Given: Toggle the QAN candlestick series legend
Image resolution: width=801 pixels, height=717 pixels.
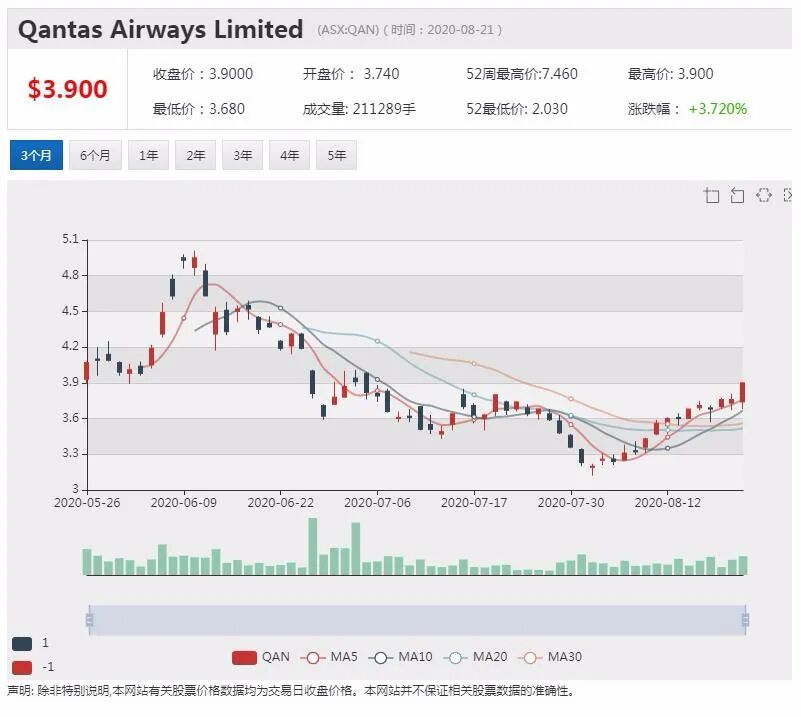Looking at the screenshot, I should click(x=261, y=657).
